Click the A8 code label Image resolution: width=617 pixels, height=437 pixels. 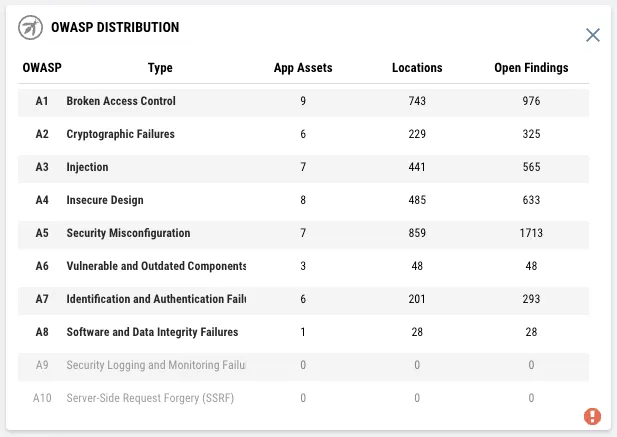(42, 332)
